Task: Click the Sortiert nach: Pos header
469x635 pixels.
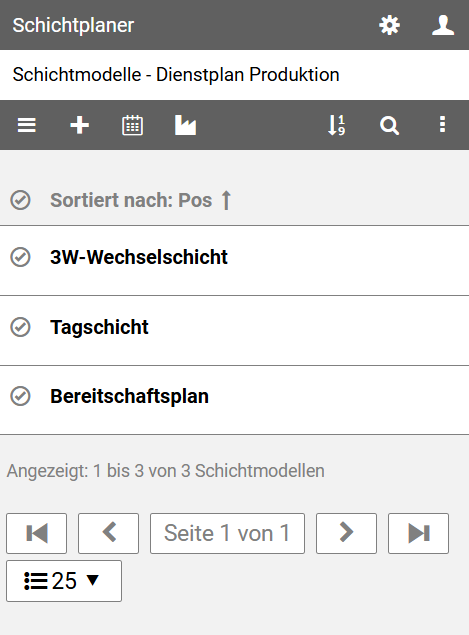Action: (131, 200)
